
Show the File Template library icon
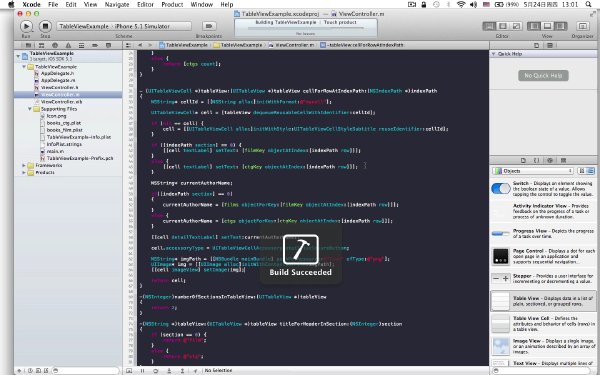[x=523, y=160]
